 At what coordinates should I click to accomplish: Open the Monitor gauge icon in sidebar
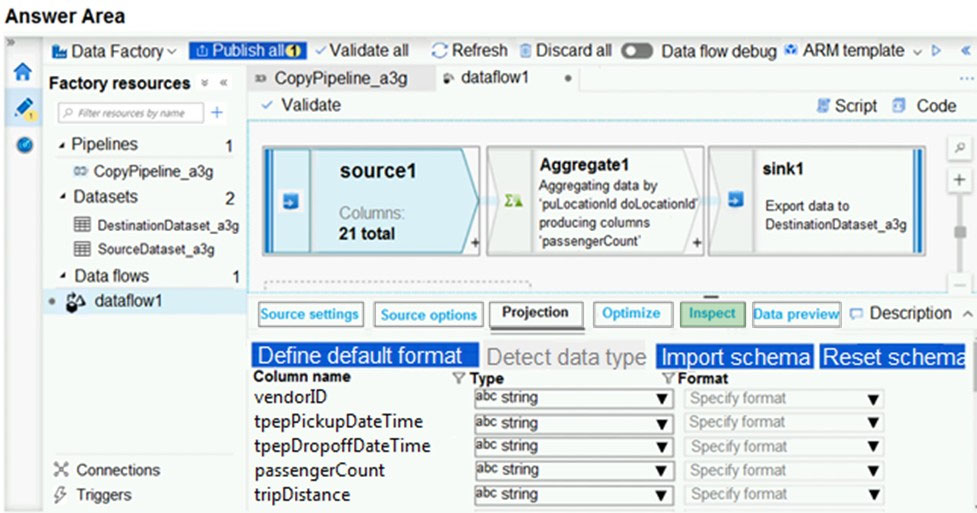point(24,145)
